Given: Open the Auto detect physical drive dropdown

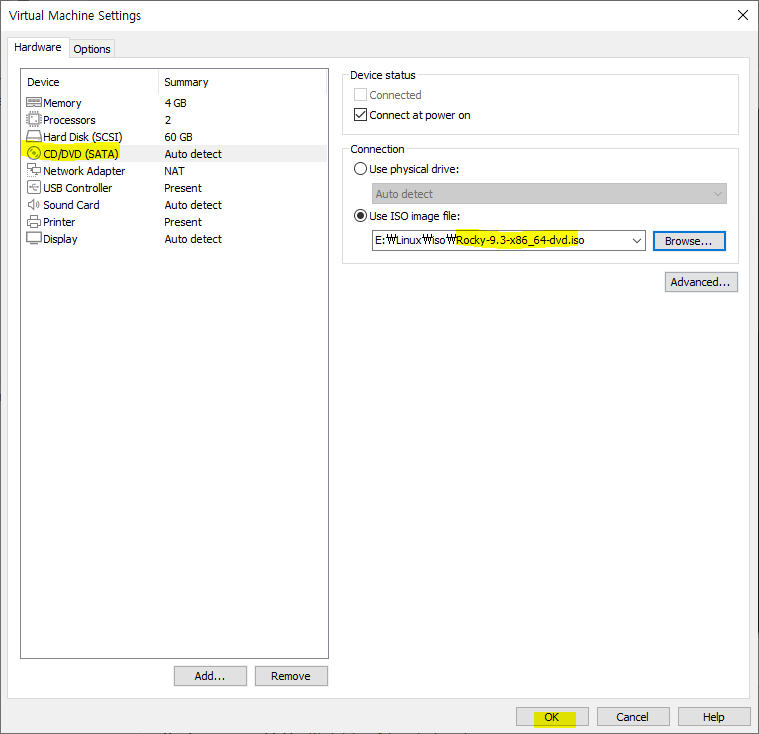Looking at the screenshot, I should [549, 194].
